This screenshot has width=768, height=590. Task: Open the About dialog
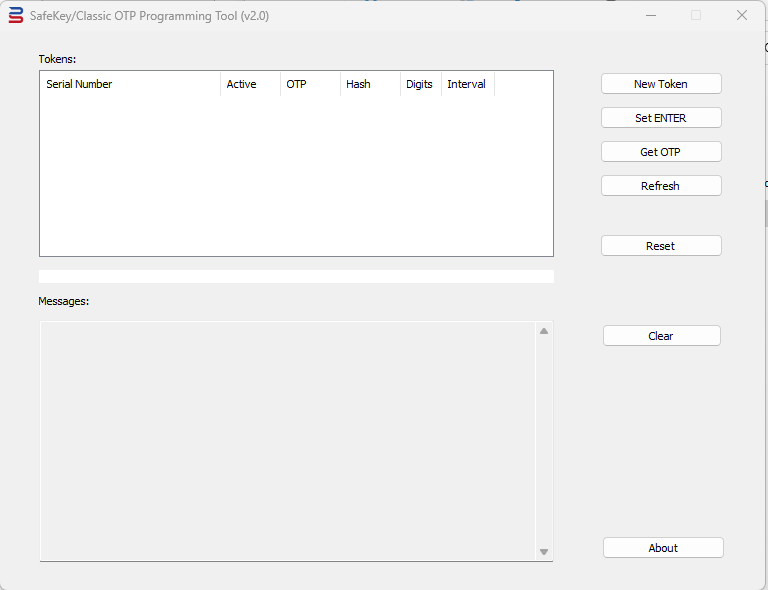(662, 548)
